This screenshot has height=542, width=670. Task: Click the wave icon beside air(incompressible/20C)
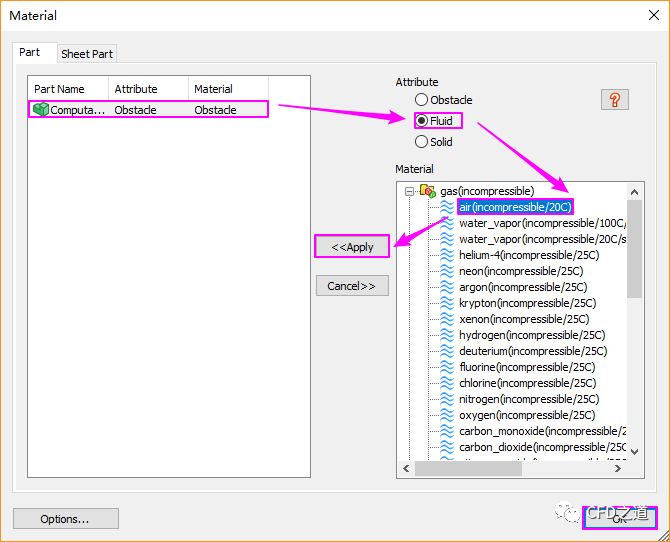(x=446, y=207)
